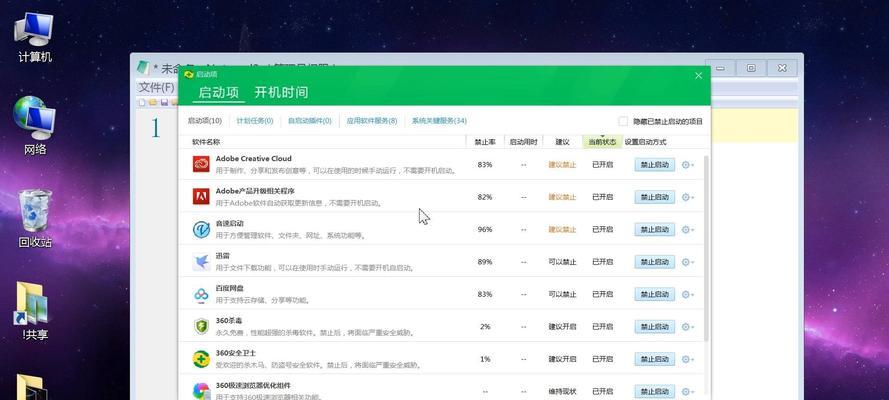Viewport: 889px width, 400px height.
Task: Click the 2% rate in the 360杀毒 row
Action: click(x=485, y=327)
